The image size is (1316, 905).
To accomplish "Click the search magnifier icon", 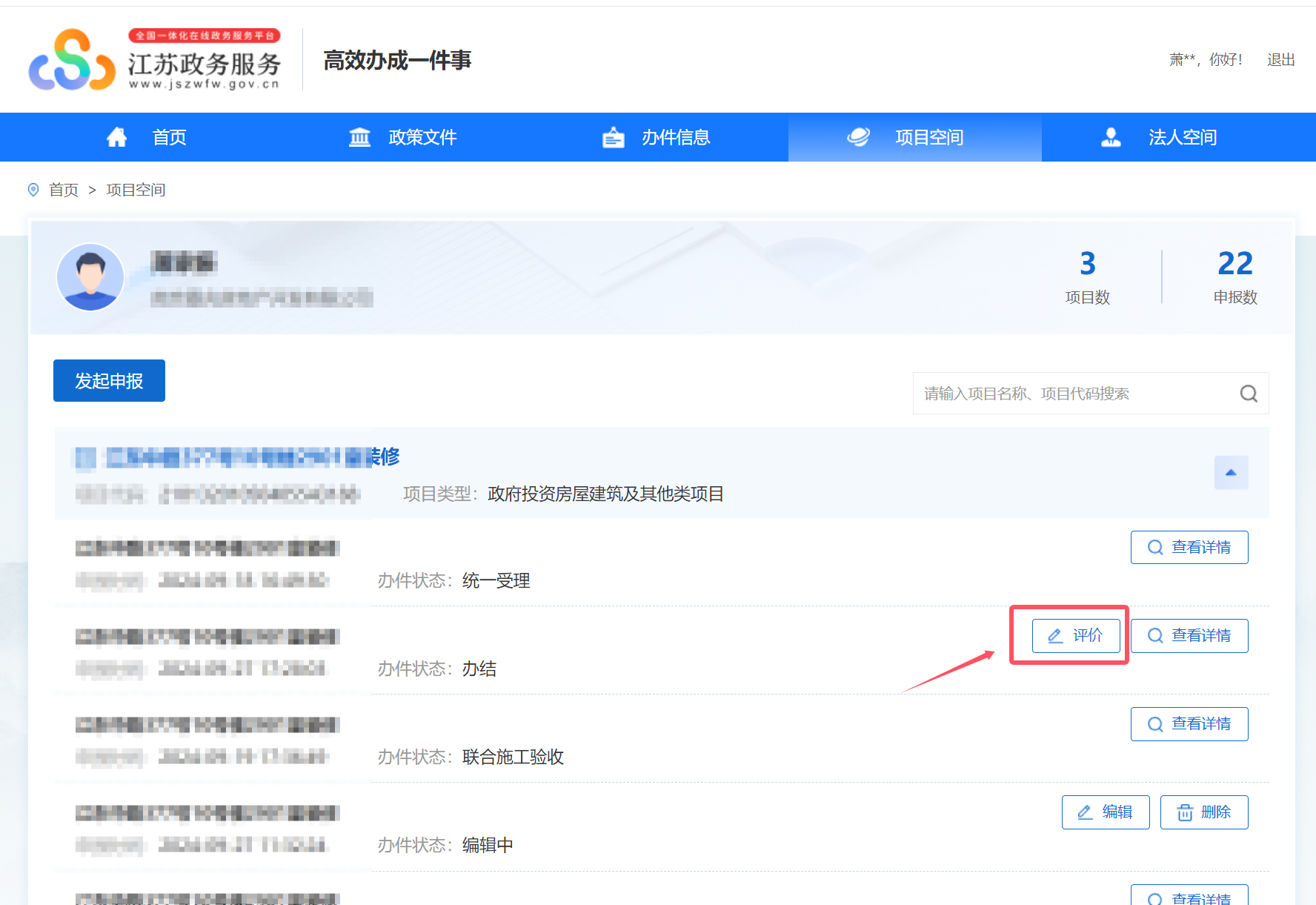I will (x=1249, y=394).
